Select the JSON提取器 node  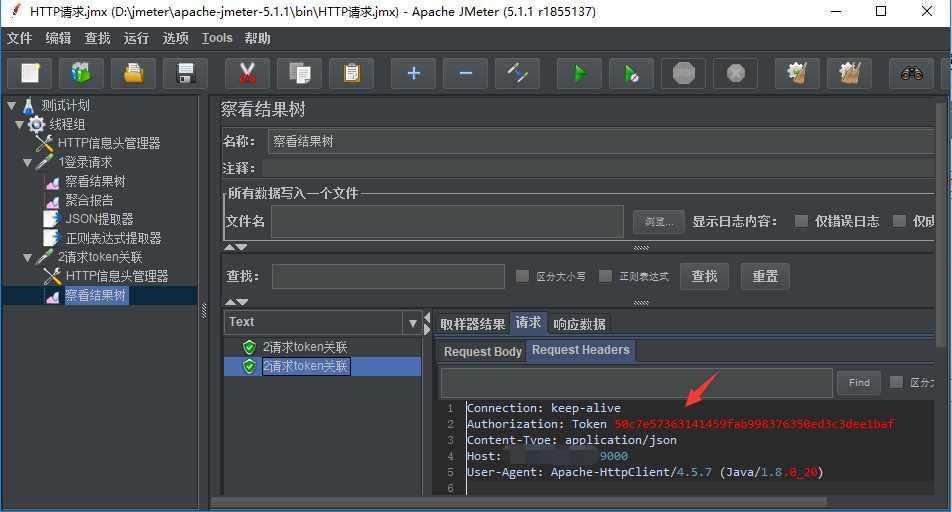pos(89,219)
